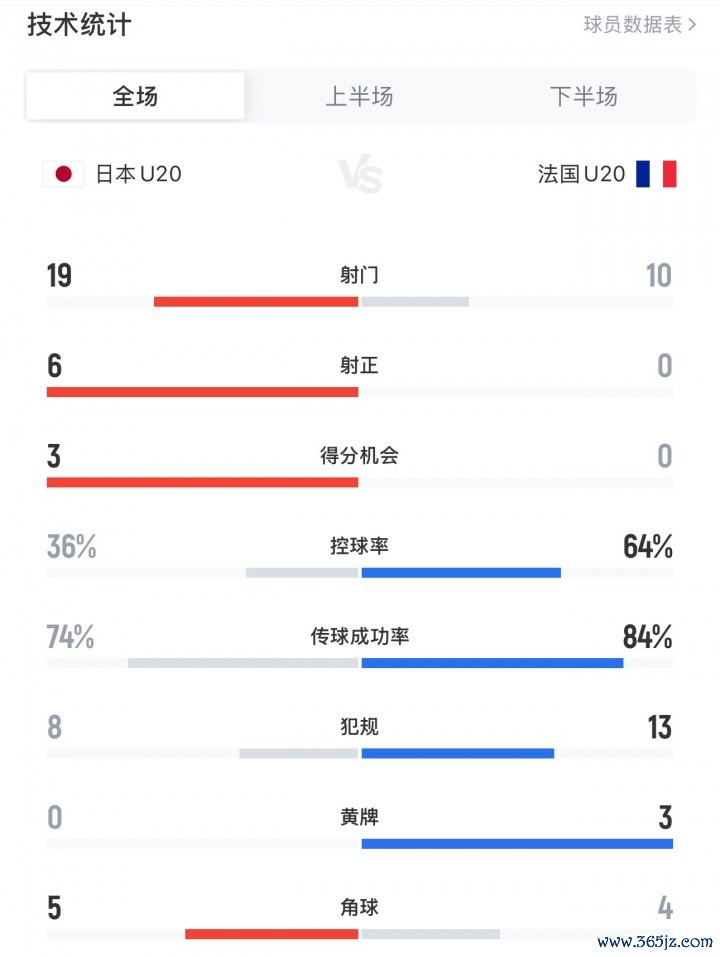Screen dimensions: 720x957
Task: Click the 犯规 fouls stat label
Action: click(359, 727)
